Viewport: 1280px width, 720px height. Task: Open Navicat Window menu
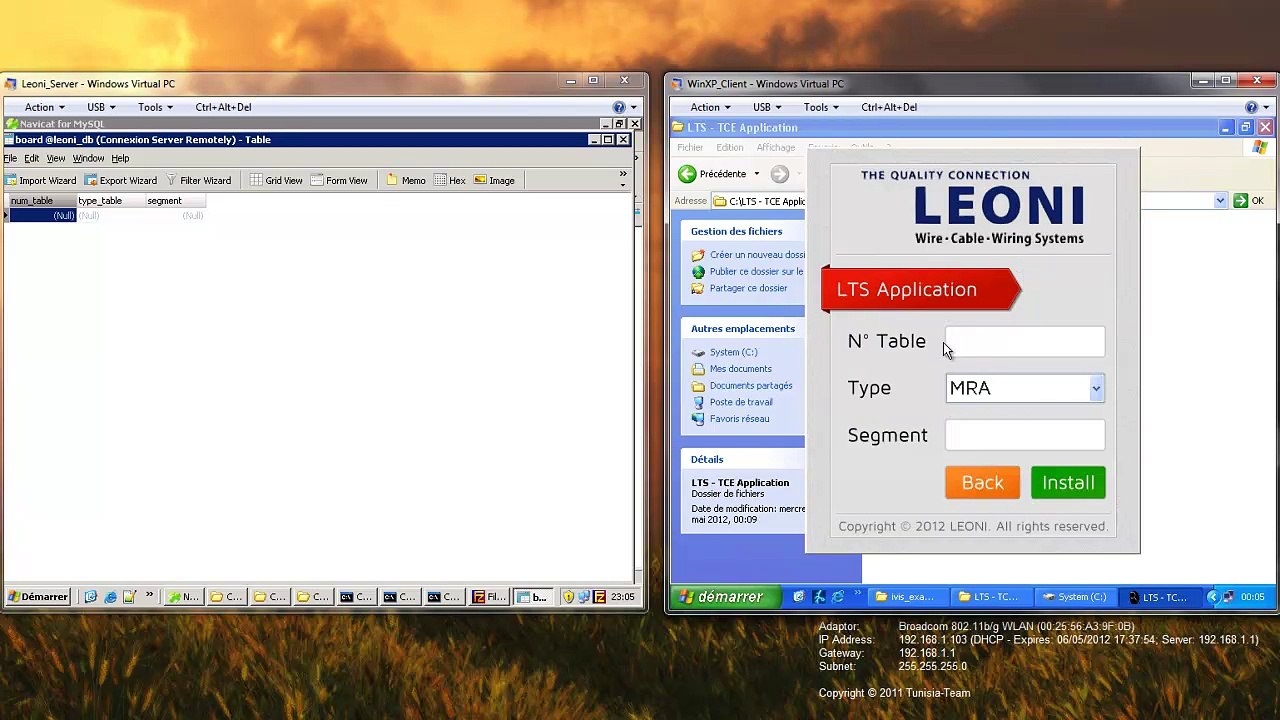tap(88, 158)
